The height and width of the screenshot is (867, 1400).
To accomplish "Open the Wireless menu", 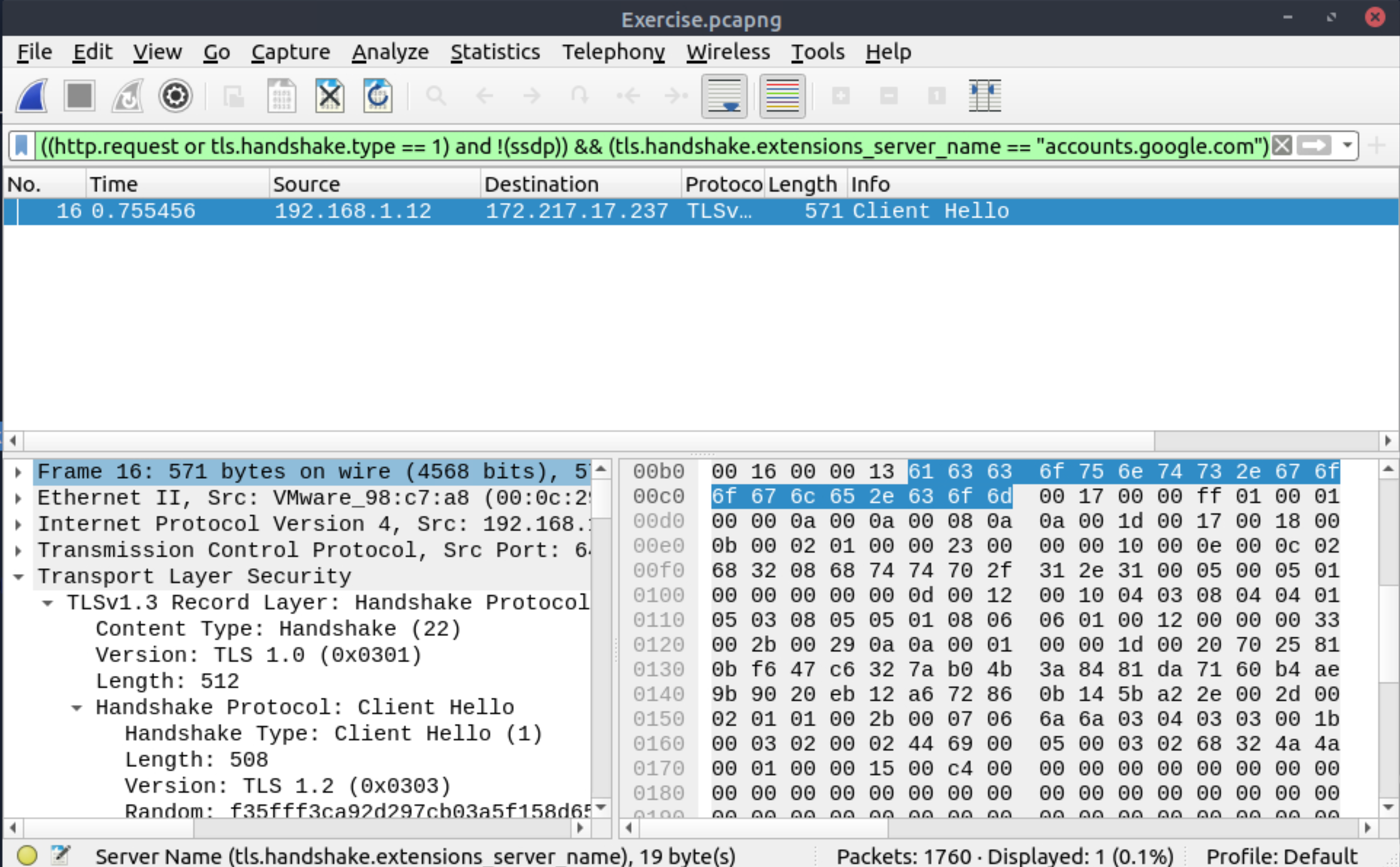I will 728,52.
